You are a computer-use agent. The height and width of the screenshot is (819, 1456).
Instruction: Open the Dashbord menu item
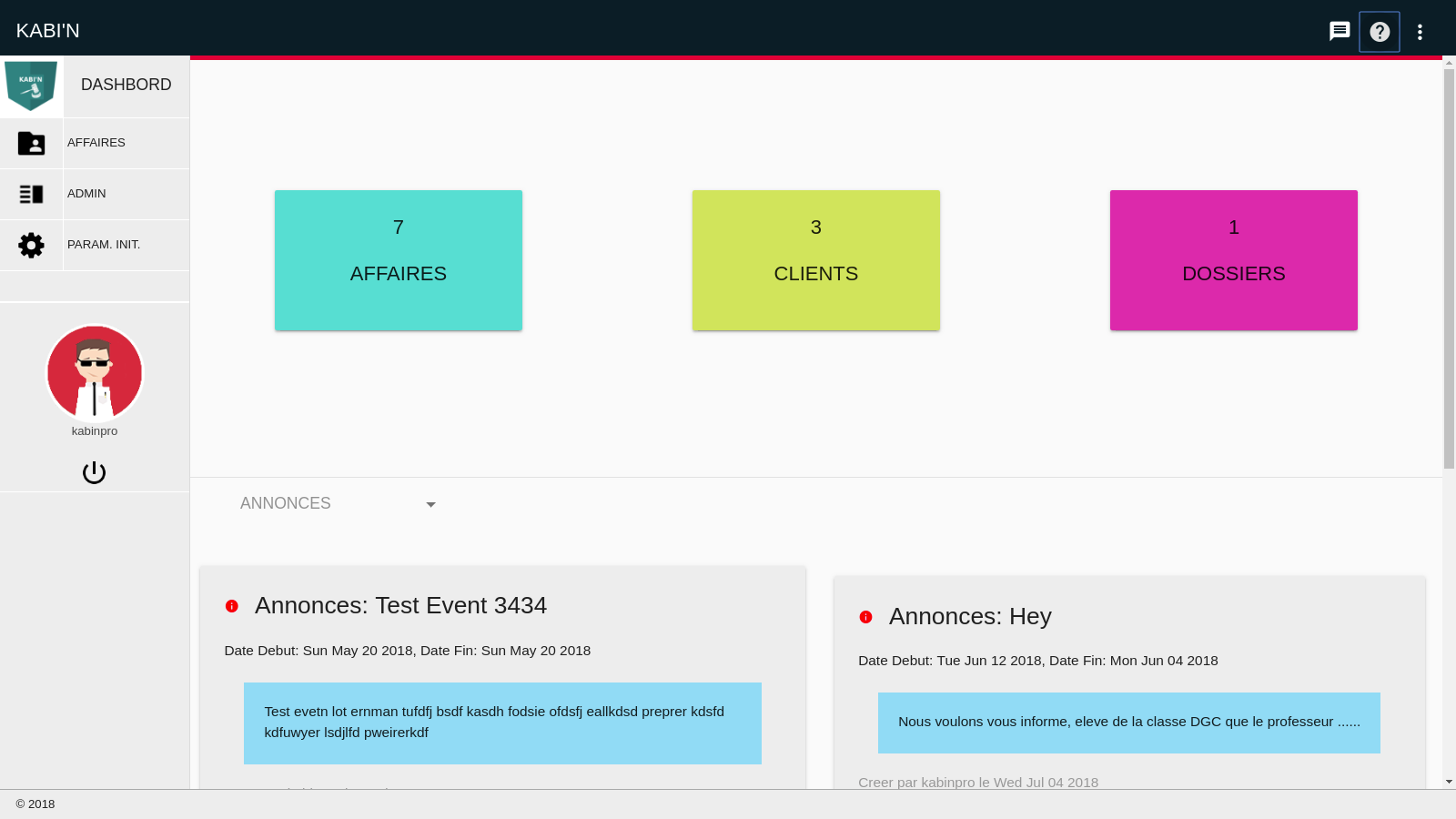[x=126, y=85]
